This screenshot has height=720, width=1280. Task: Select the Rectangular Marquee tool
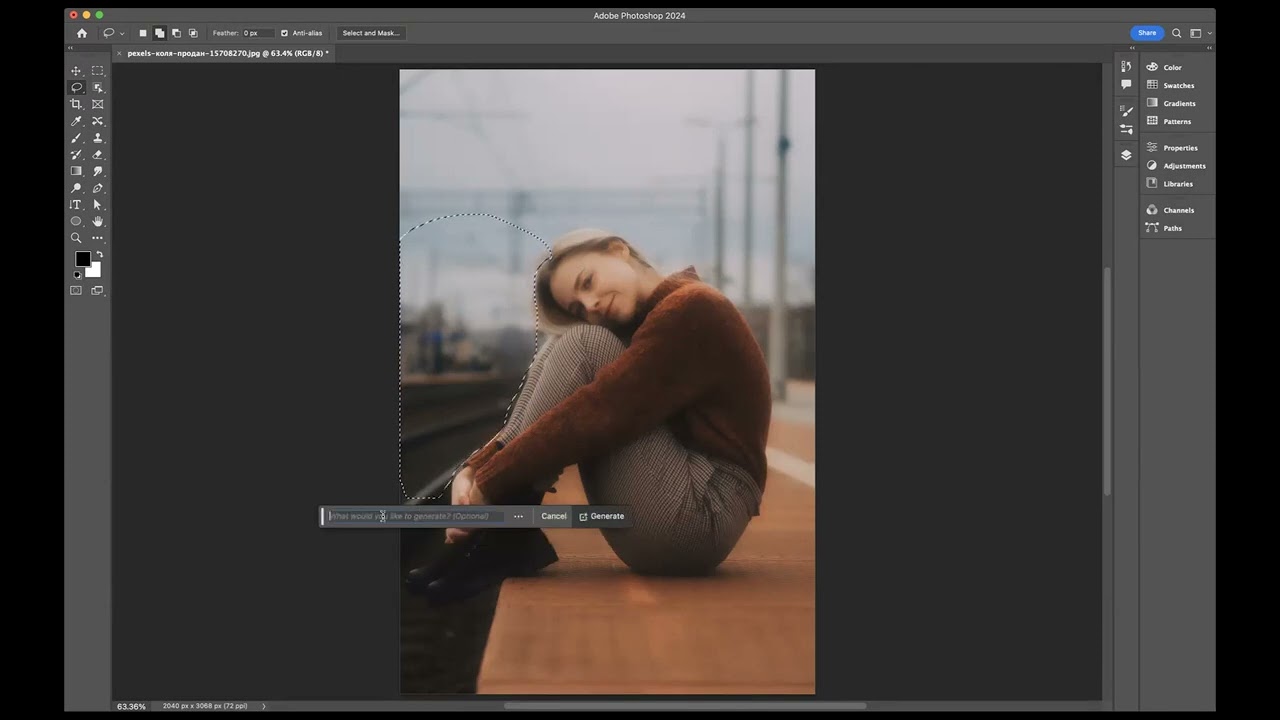click(97, 71)
